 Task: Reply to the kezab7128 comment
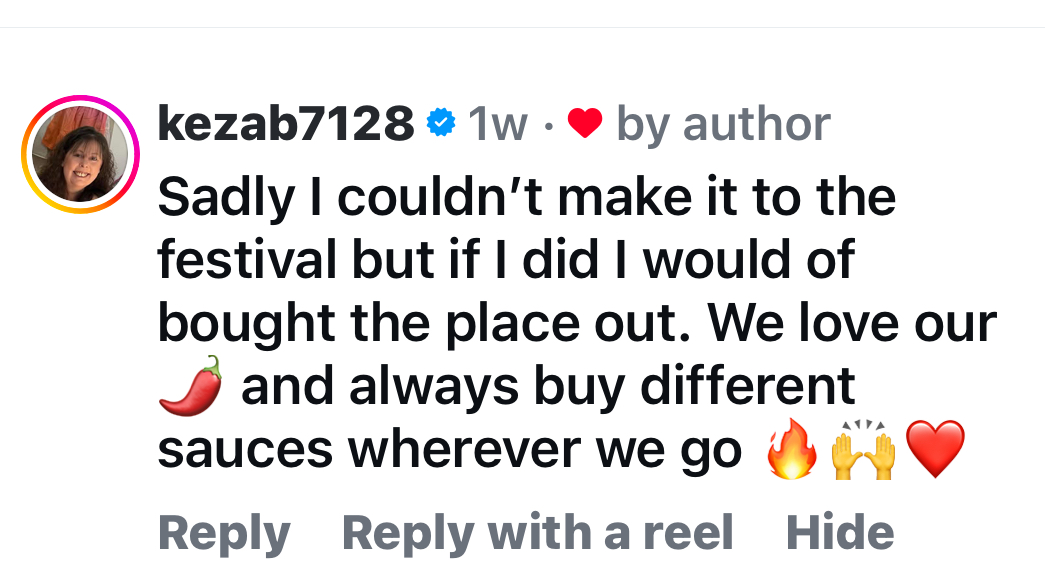coord(224,533)
